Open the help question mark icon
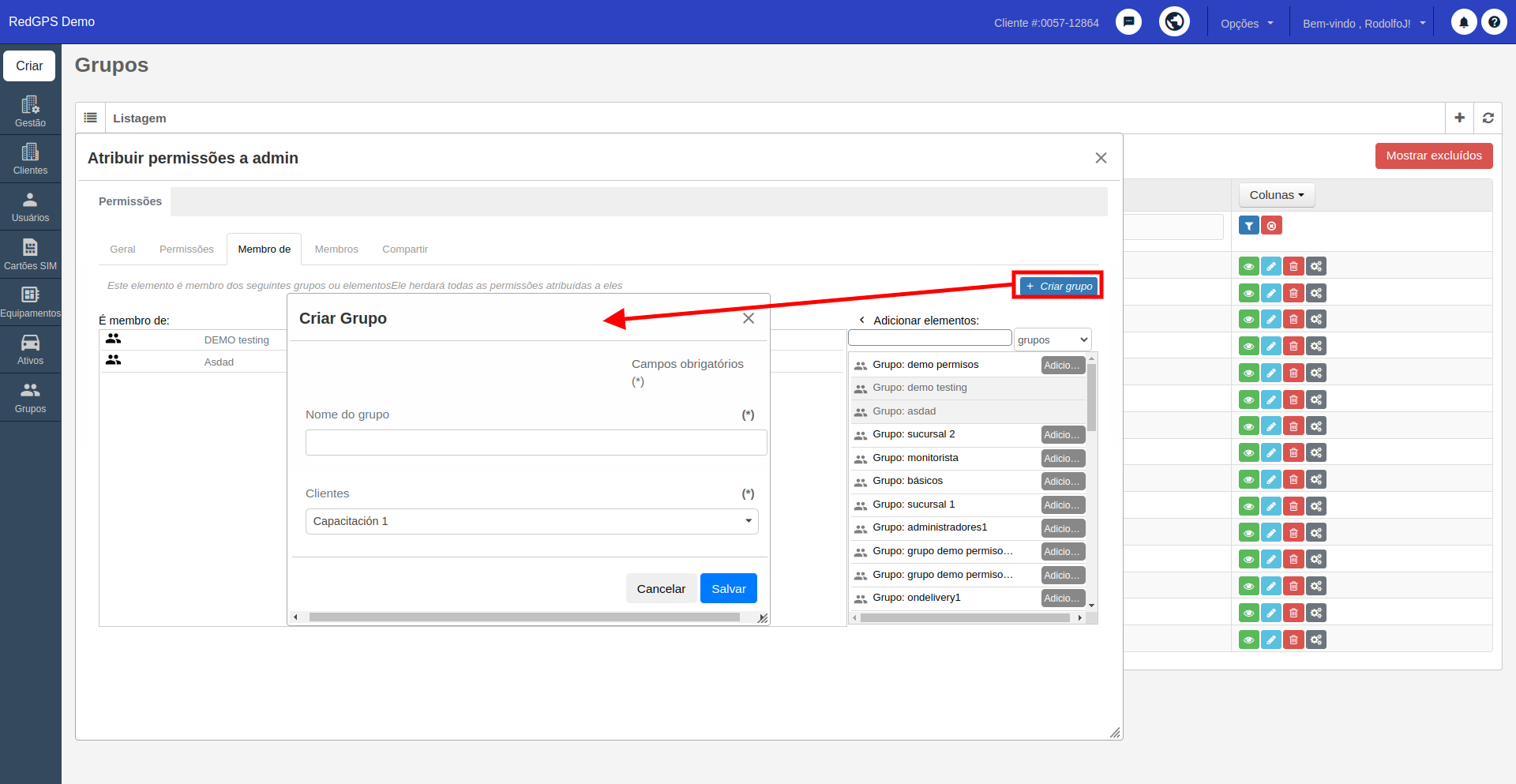 [1494, 22]
